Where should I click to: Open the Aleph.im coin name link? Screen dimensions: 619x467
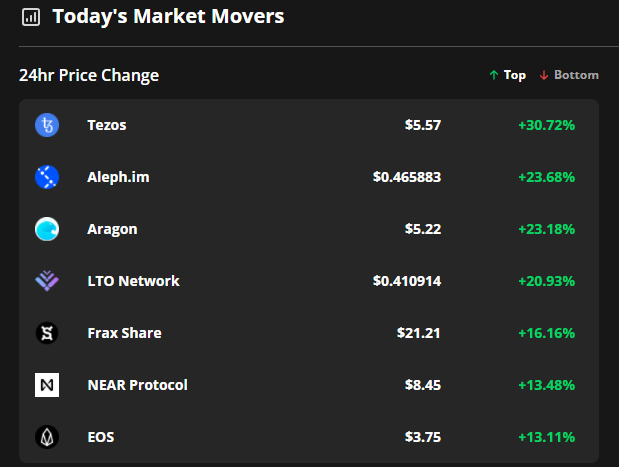[x=118, y=177]
